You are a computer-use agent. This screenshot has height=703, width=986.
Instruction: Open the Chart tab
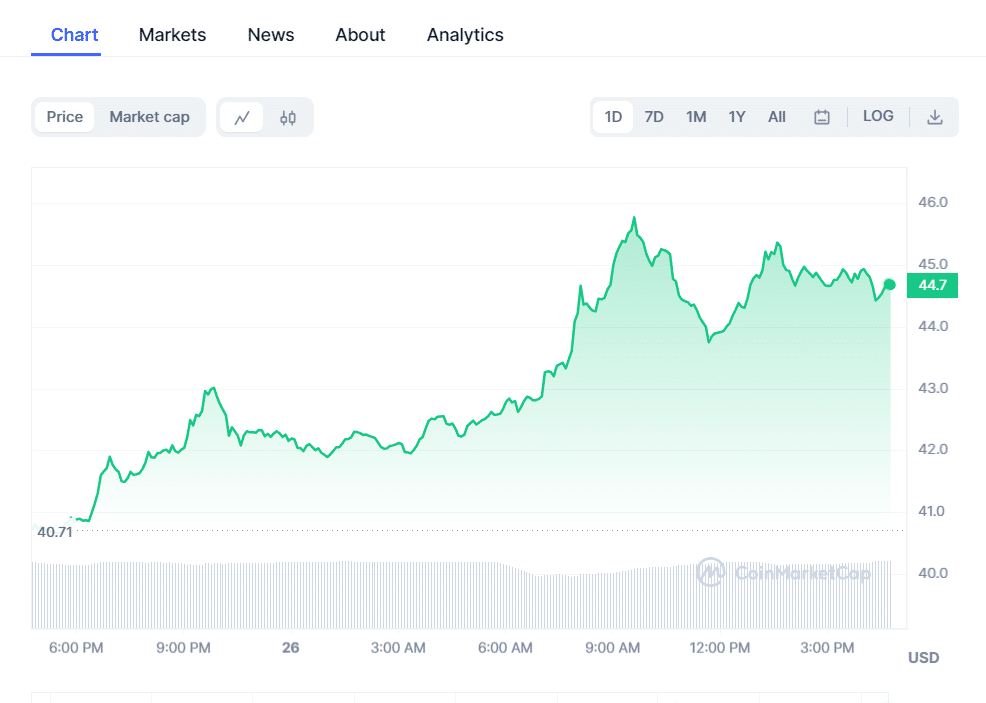point(74,35)
